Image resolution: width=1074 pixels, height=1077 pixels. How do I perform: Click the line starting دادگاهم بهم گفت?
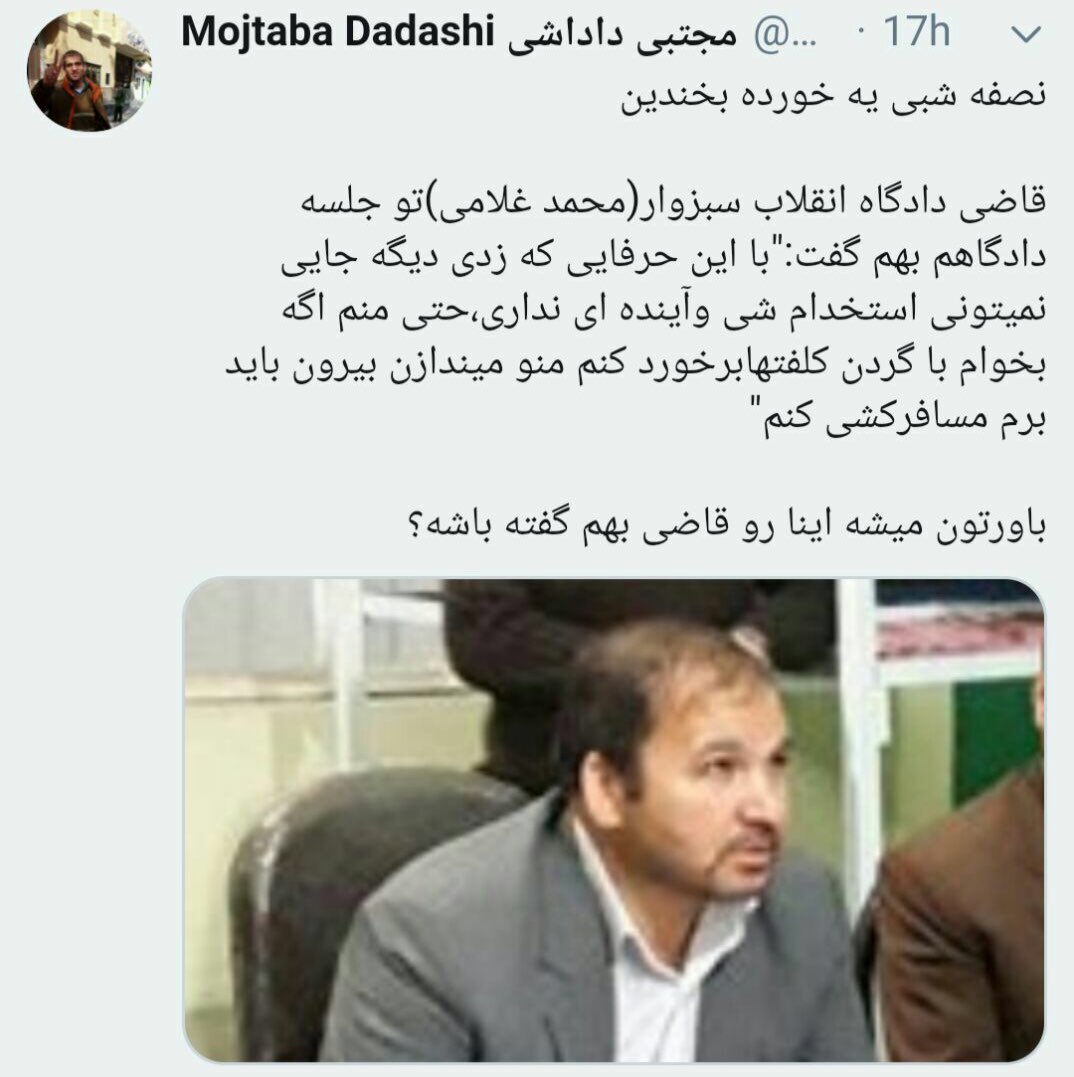point(663,257)
